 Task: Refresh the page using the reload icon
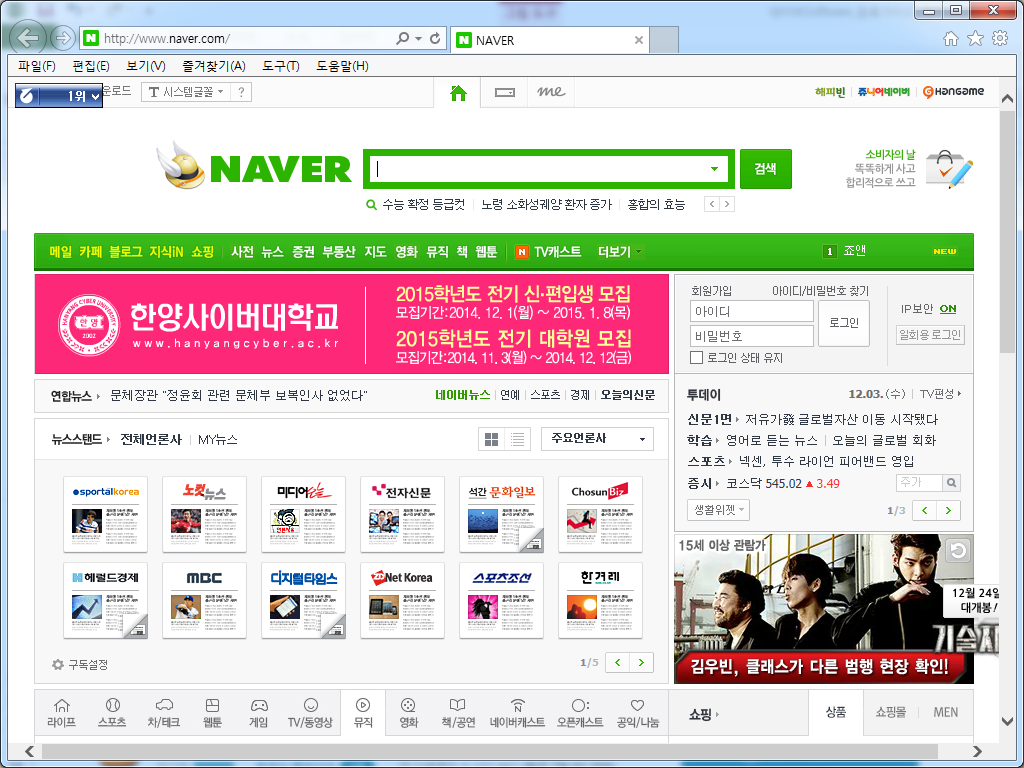tap(435, 39)
